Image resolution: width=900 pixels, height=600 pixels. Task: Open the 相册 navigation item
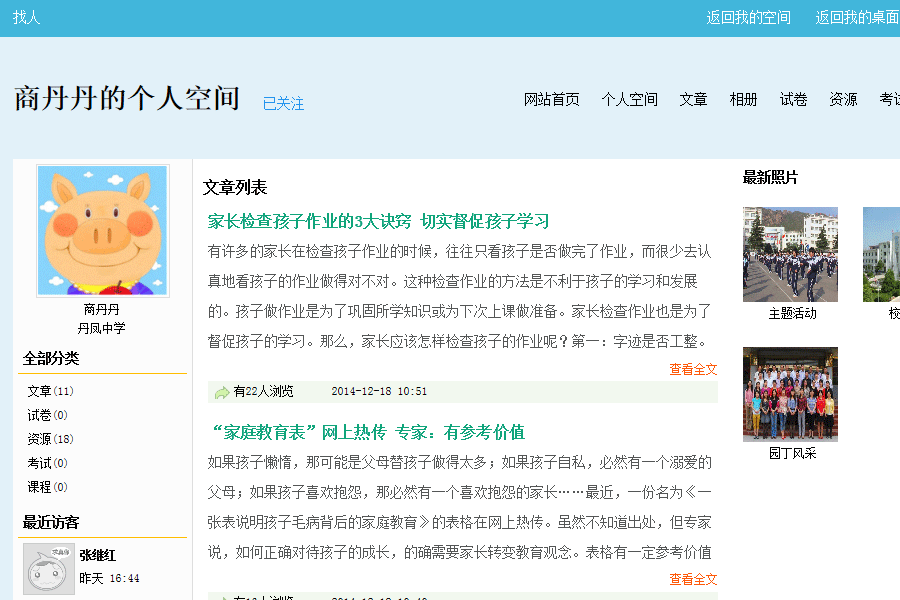[x=743, y=99]
